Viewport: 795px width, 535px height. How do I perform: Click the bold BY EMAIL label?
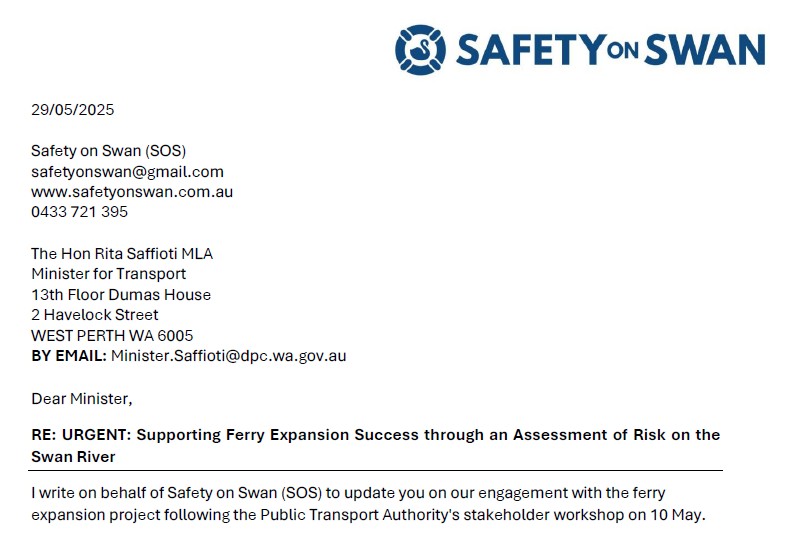tap(68, 356)
